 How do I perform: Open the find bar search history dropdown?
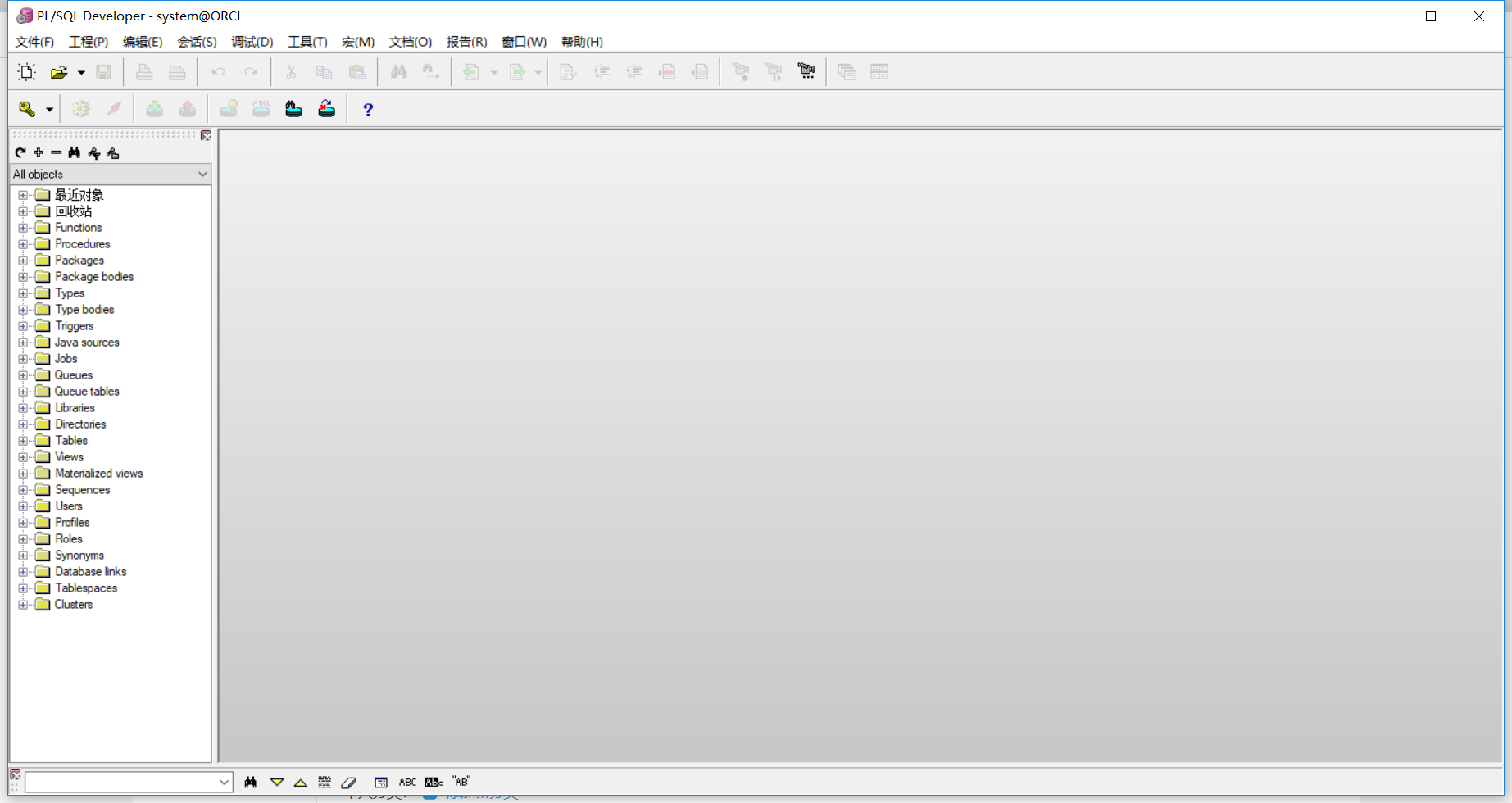tap(225, 783)
